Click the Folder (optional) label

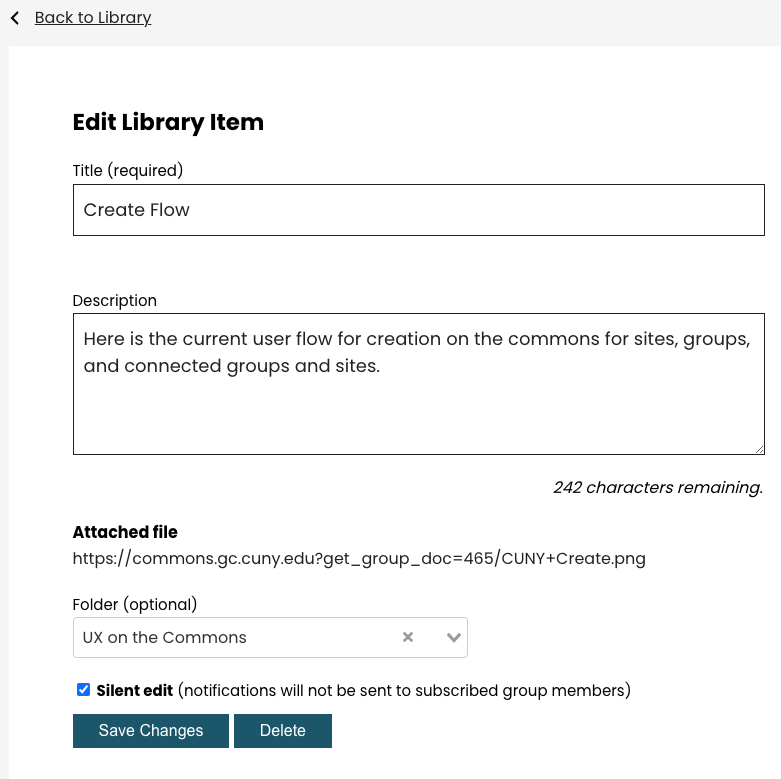(135, 604)
